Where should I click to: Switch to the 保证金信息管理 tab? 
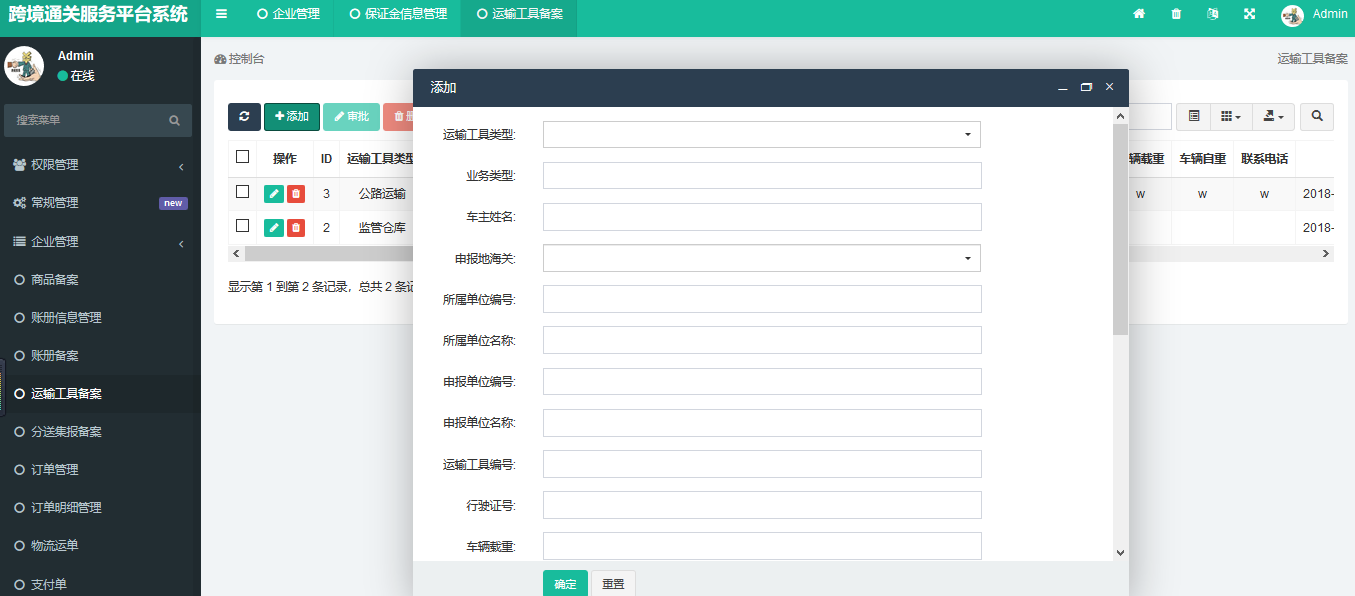coord(398,14)
